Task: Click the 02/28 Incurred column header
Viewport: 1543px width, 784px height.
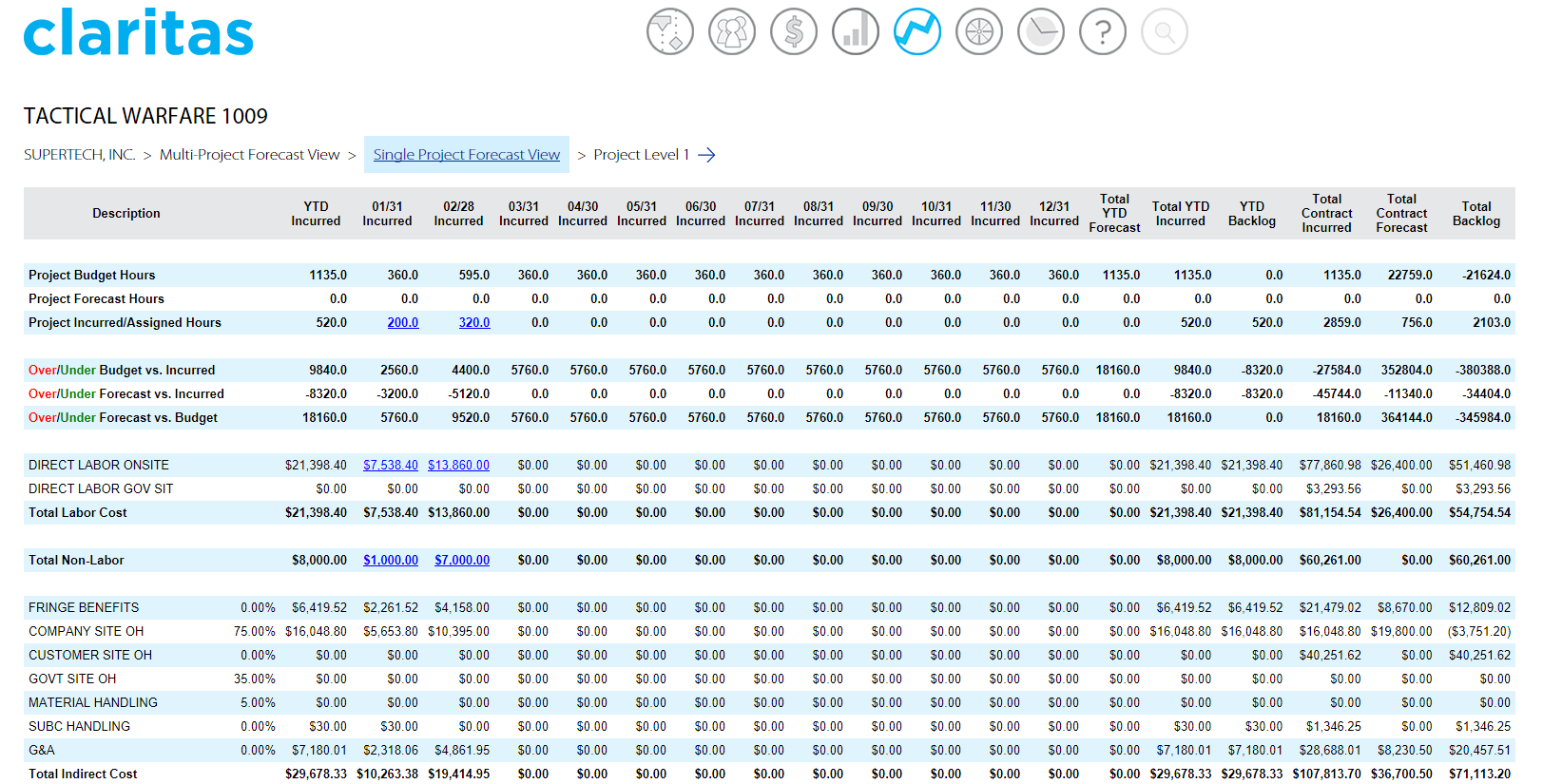Action: point(458,214)
